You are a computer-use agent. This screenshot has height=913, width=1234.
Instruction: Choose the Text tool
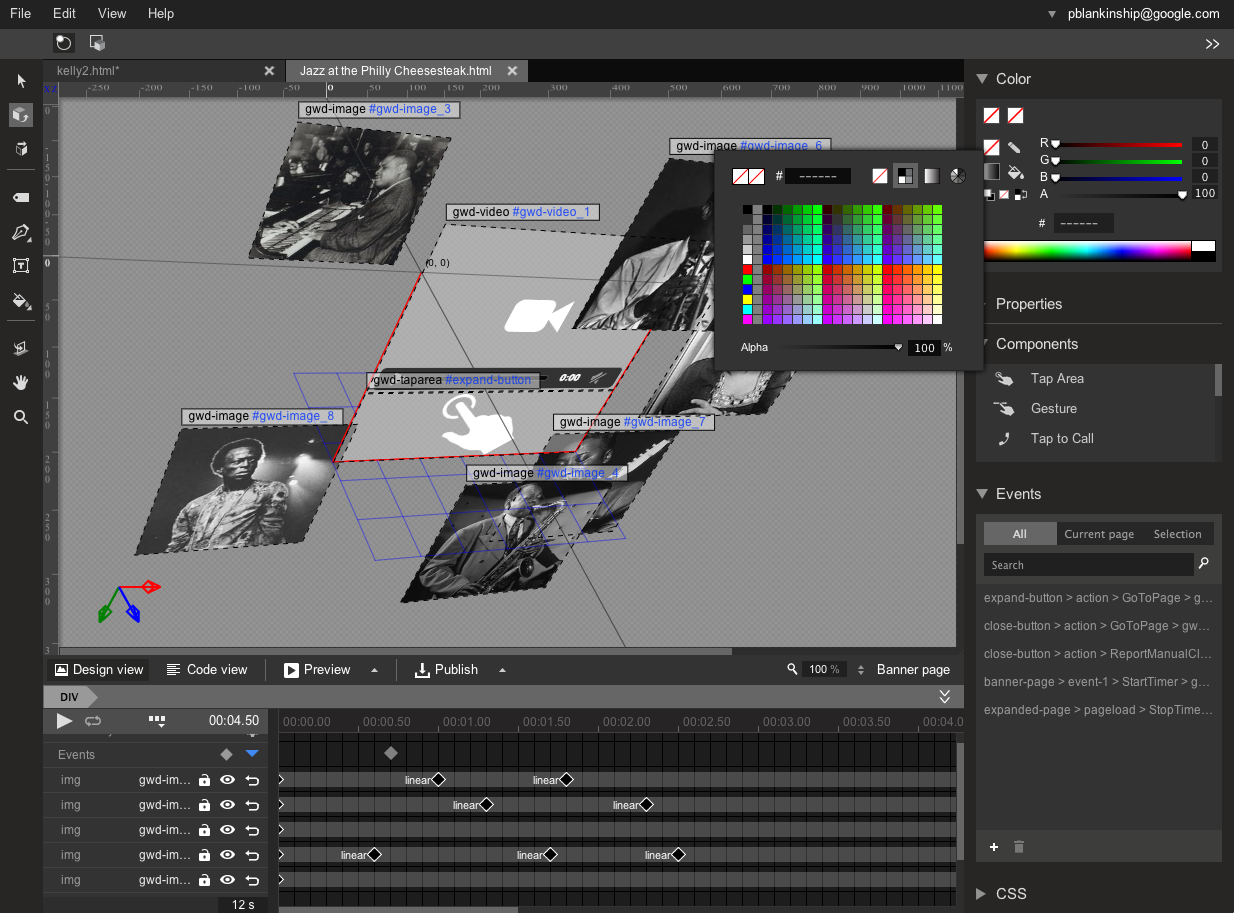click(x=21, y=266)
